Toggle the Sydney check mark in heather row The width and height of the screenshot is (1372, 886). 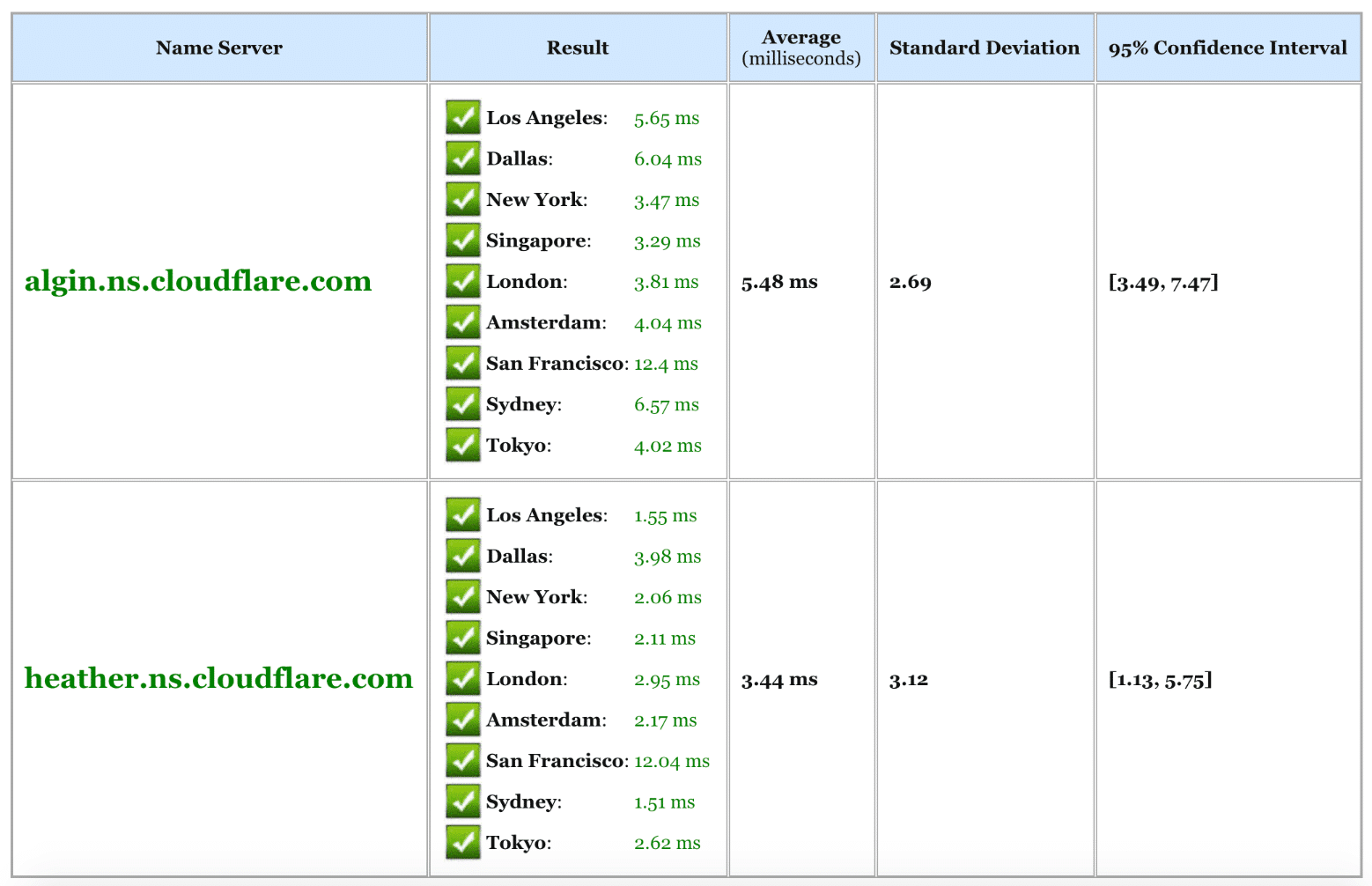[x=463, y=801]
